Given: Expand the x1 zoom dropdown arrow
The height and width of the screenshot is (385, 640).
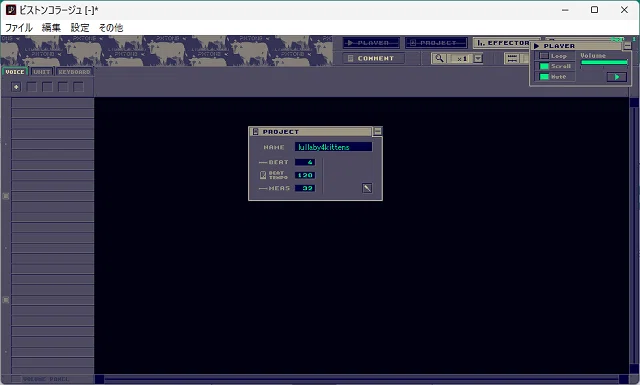Looking at the screenshot, I should [x=478, y=59].
